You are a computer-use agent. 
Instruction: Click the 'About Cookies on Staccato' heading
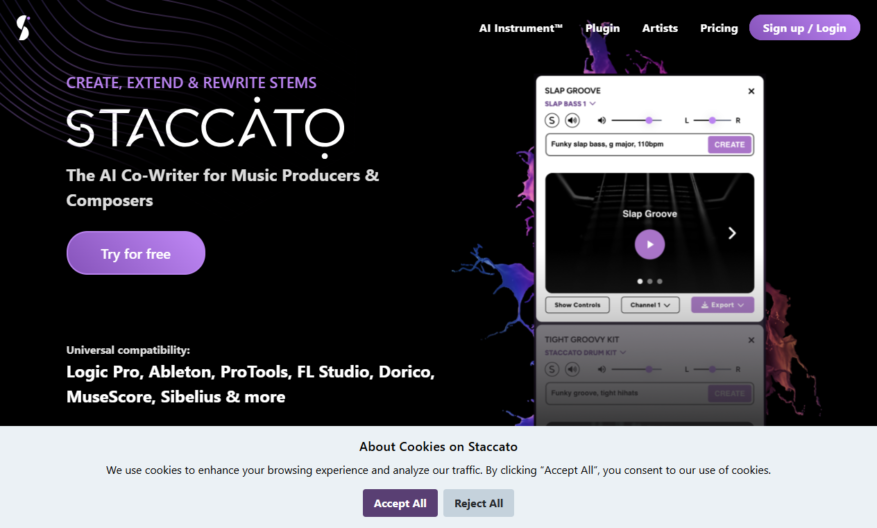pos(438,446)
